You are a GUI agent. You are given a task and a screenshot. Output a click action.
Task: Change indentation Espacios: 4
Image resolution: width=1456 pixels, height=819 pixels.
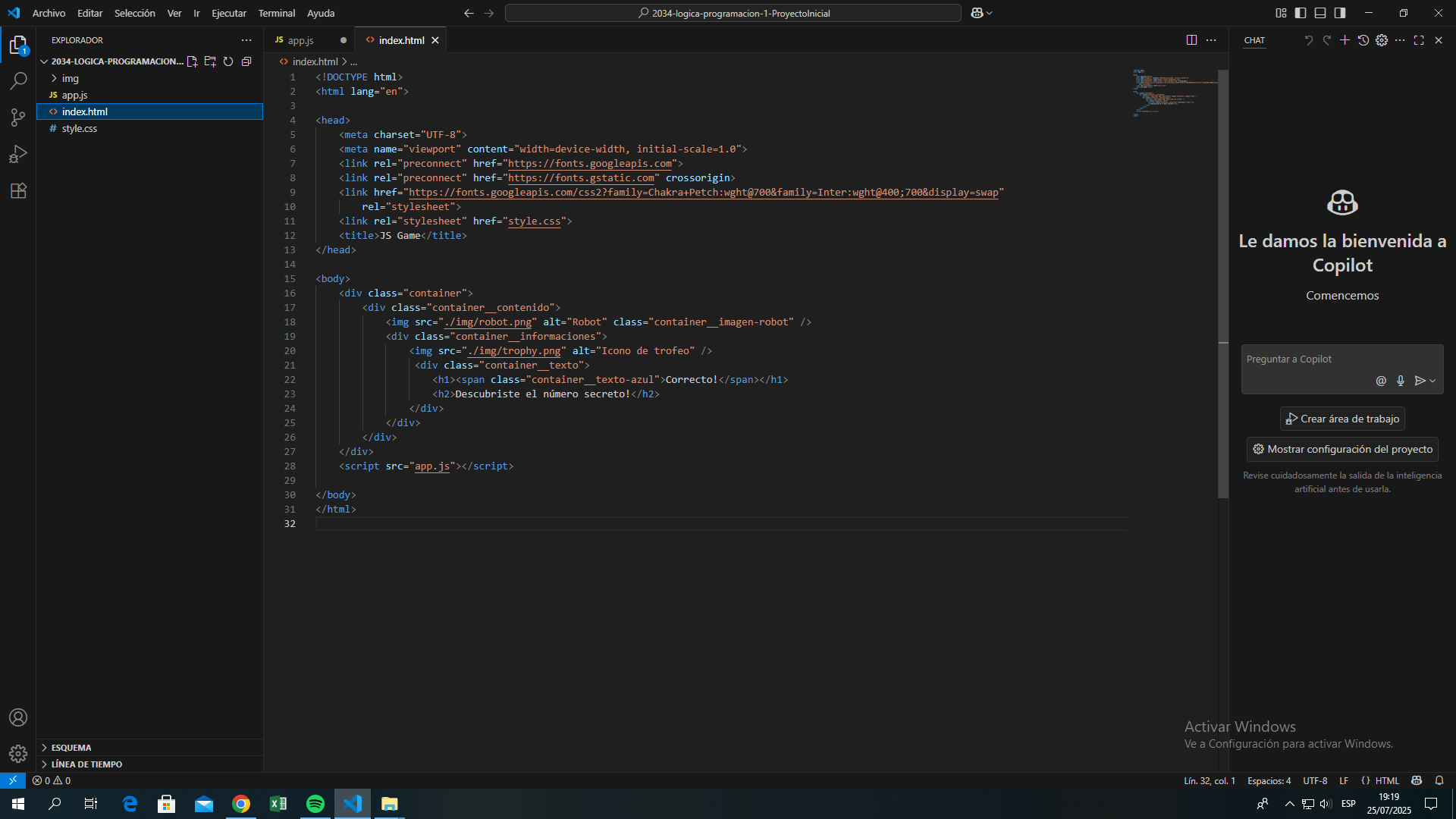click(1269, 780)
